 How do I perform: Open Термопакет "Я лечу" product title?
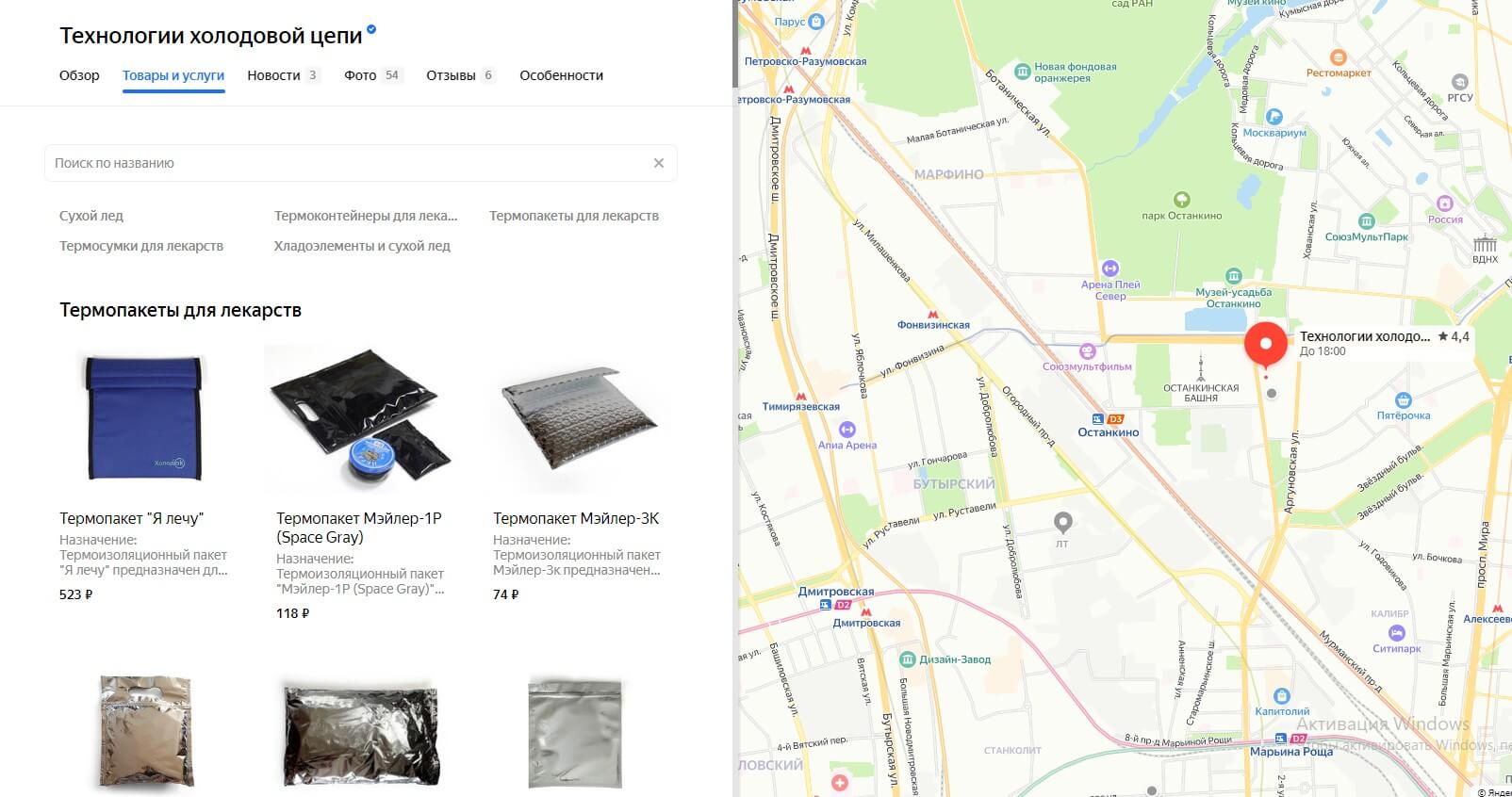[131, 518]
